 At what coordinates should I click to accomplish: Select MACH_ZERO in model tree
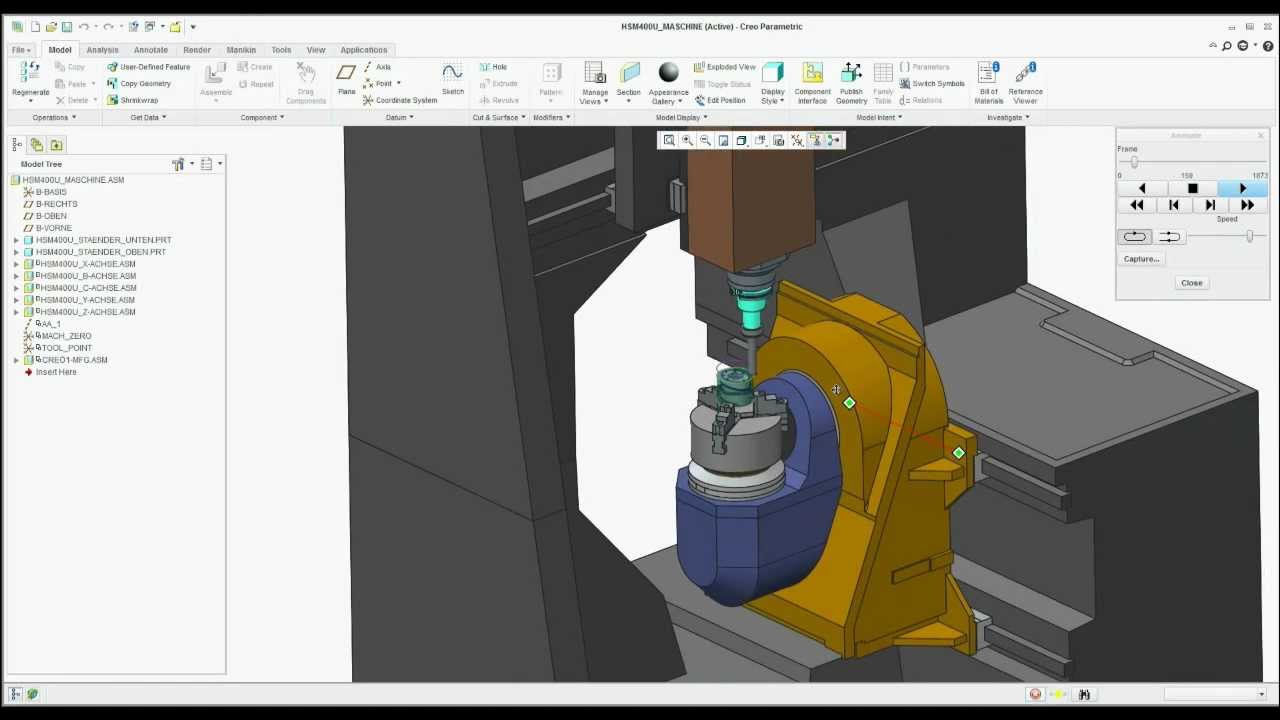click(66, 336)
